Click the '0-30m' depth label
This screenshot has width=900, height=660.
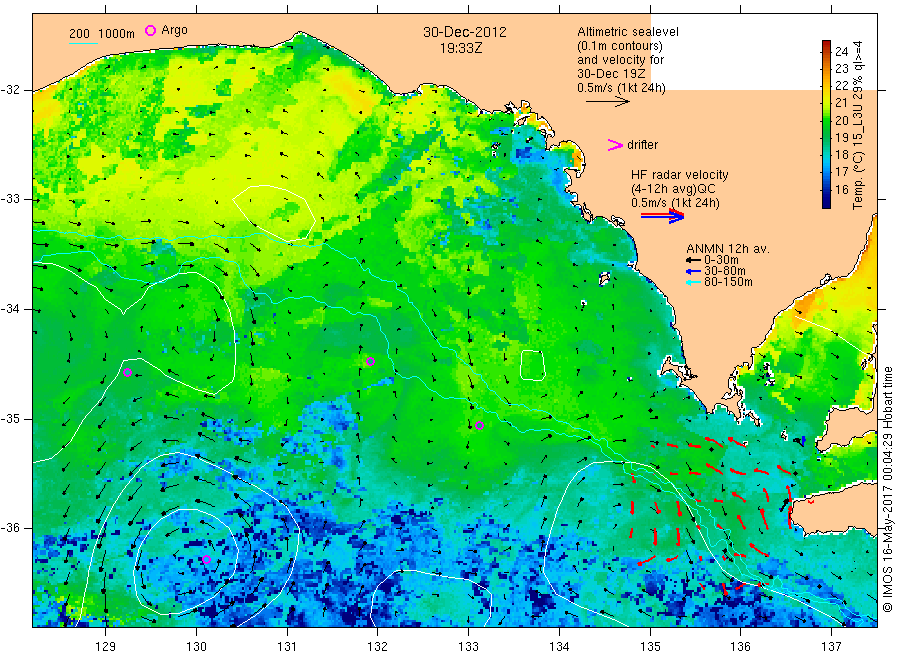coord(721,260)
